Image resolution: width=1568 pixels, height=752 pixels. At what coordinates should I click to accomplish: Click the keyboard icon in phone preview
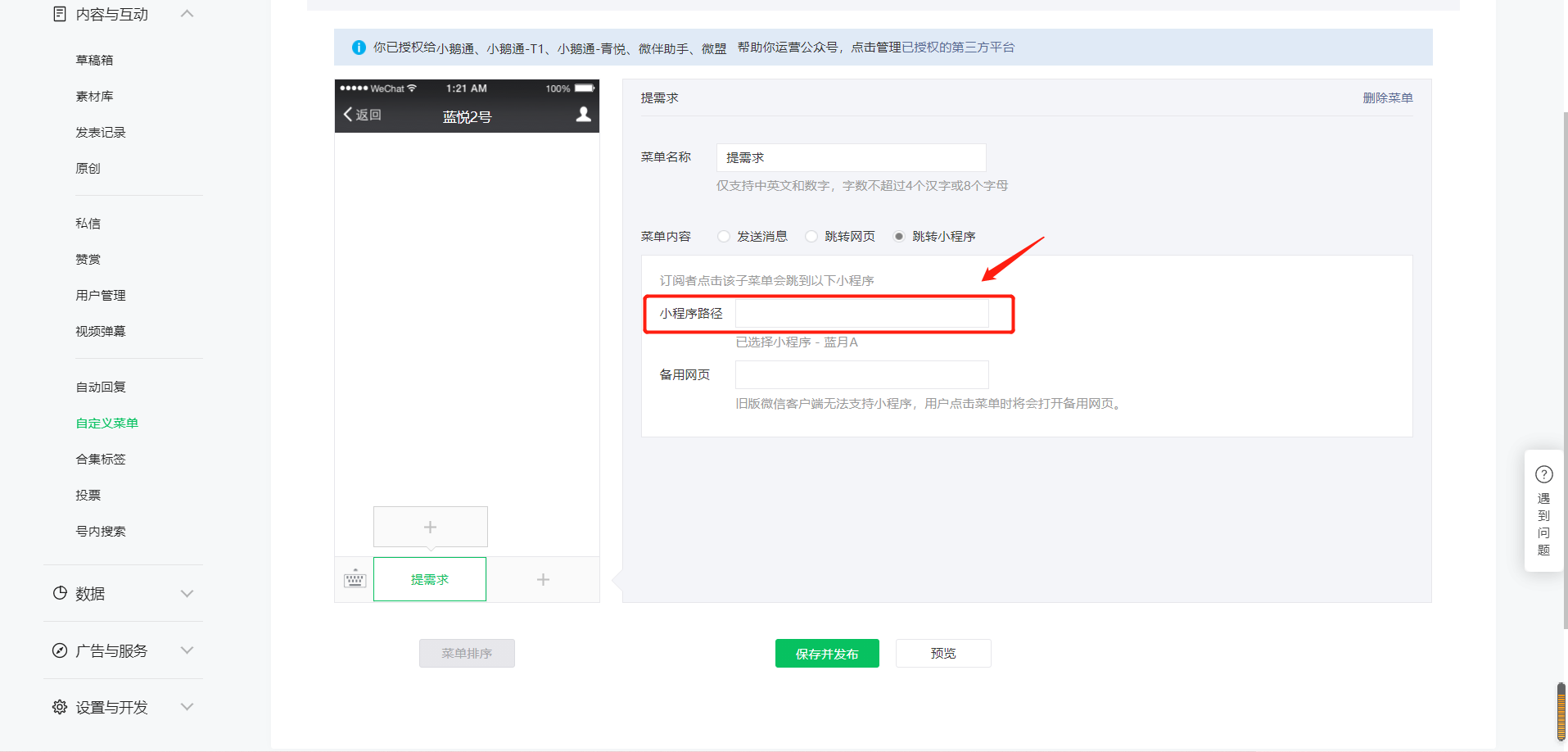click(355, 578)
